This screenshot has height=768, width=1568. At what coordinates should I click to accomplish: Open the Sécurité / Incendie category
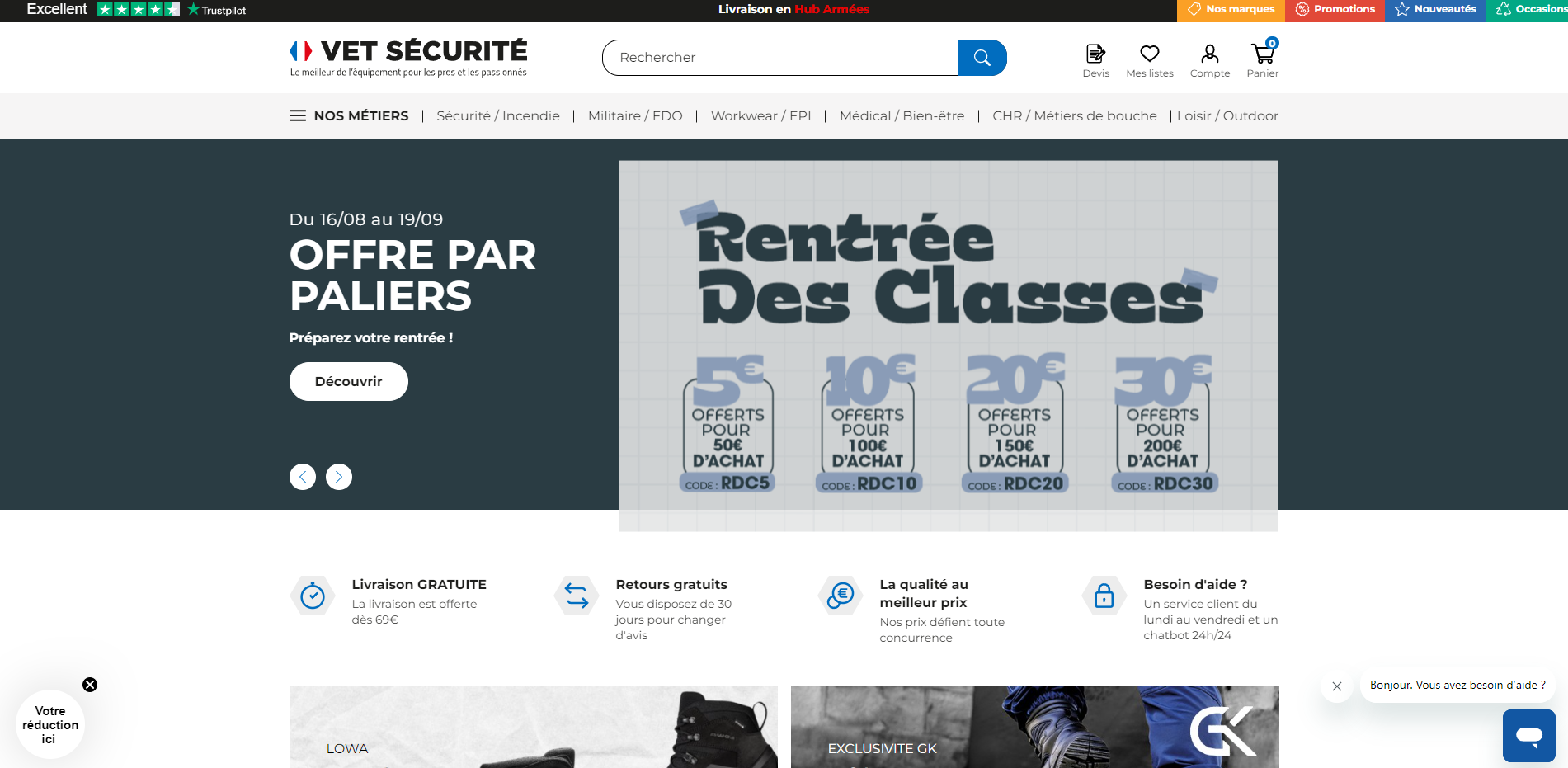pos(498,116)
